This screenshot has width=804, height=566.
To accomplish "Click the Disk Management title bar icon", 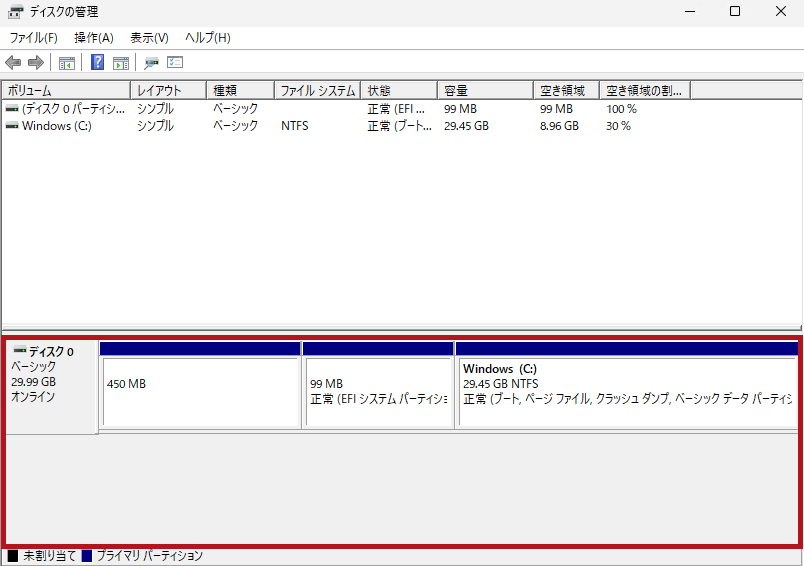I will pos(16,12).
